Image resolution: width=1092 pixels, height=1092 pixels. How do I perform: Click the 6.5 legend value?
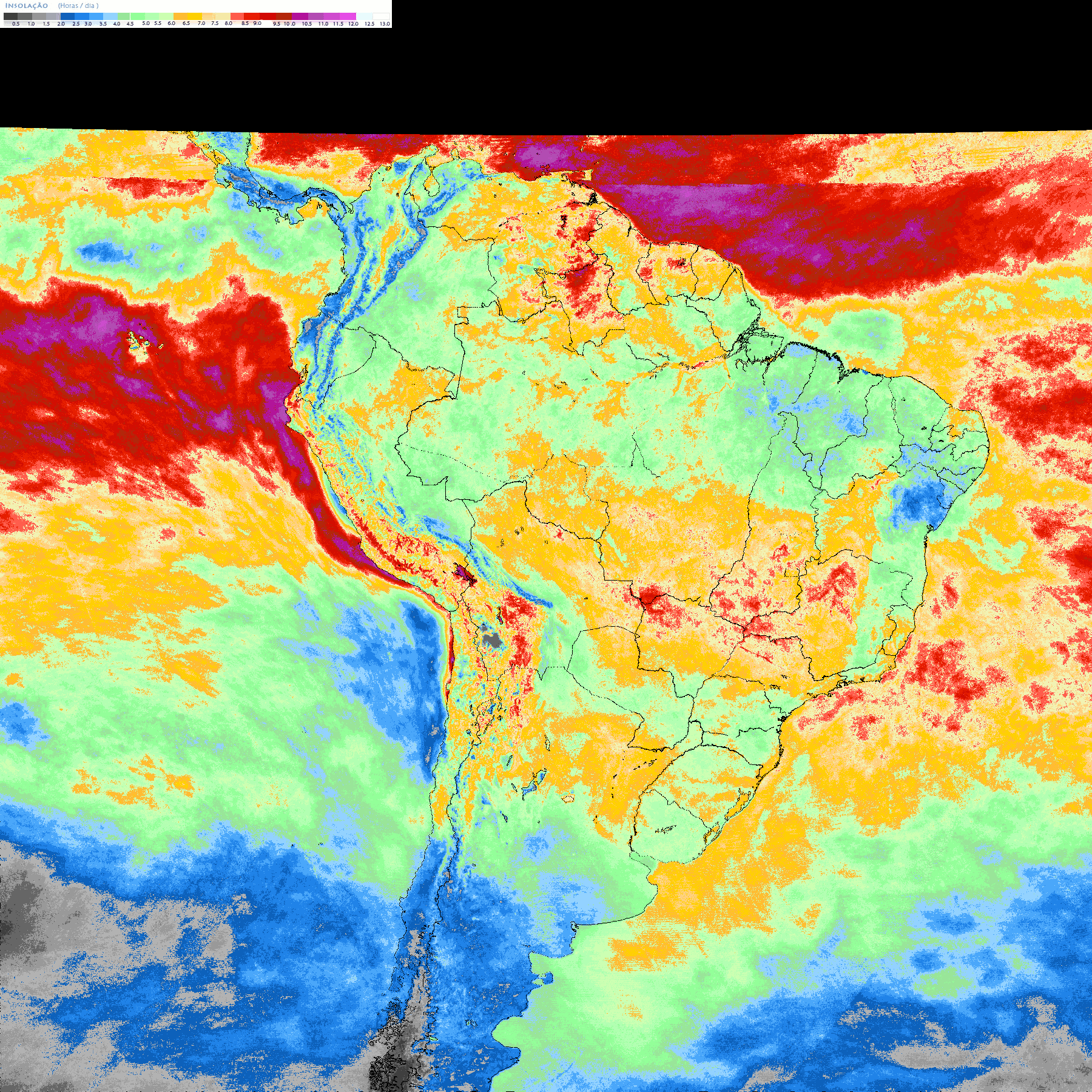(186, 23)
